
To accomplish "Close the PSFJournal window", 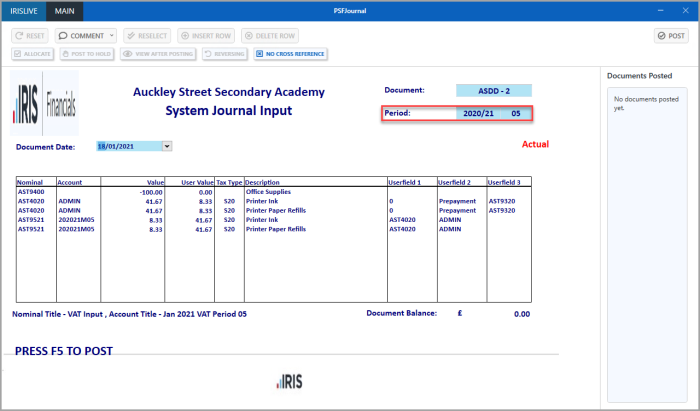I will pyautogui.click(x=686, y=11).
